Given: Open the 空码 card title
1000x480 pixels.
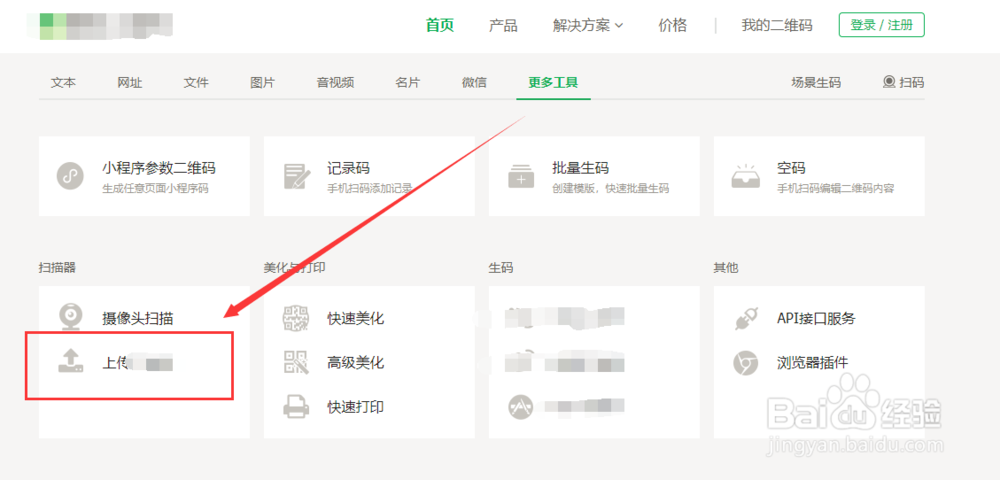Looking at the screenshot, I should pyautogui.click(x=791, y=168).
